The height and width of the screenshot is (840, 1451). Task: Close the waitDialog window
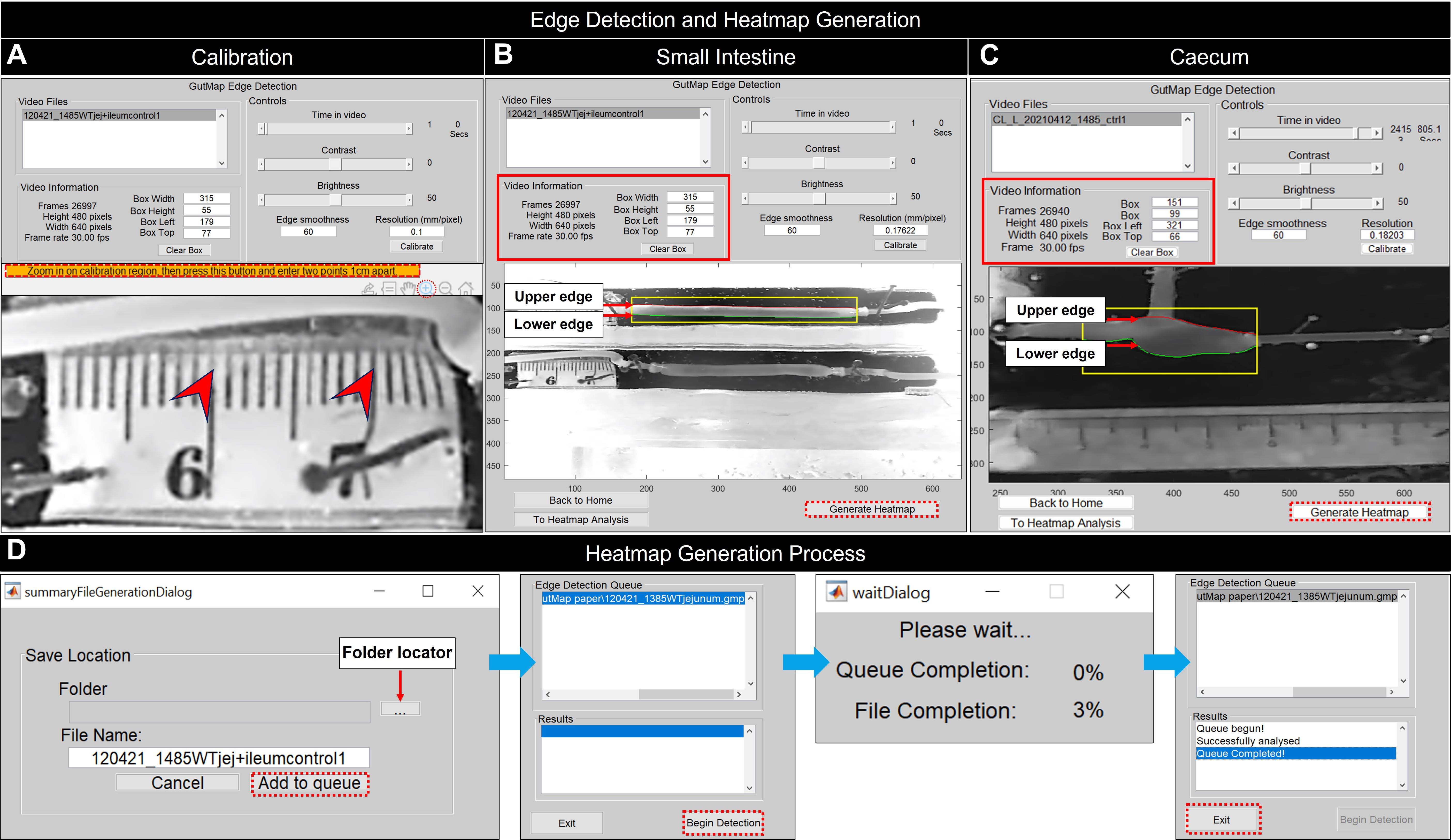(x=1122, y=591)
